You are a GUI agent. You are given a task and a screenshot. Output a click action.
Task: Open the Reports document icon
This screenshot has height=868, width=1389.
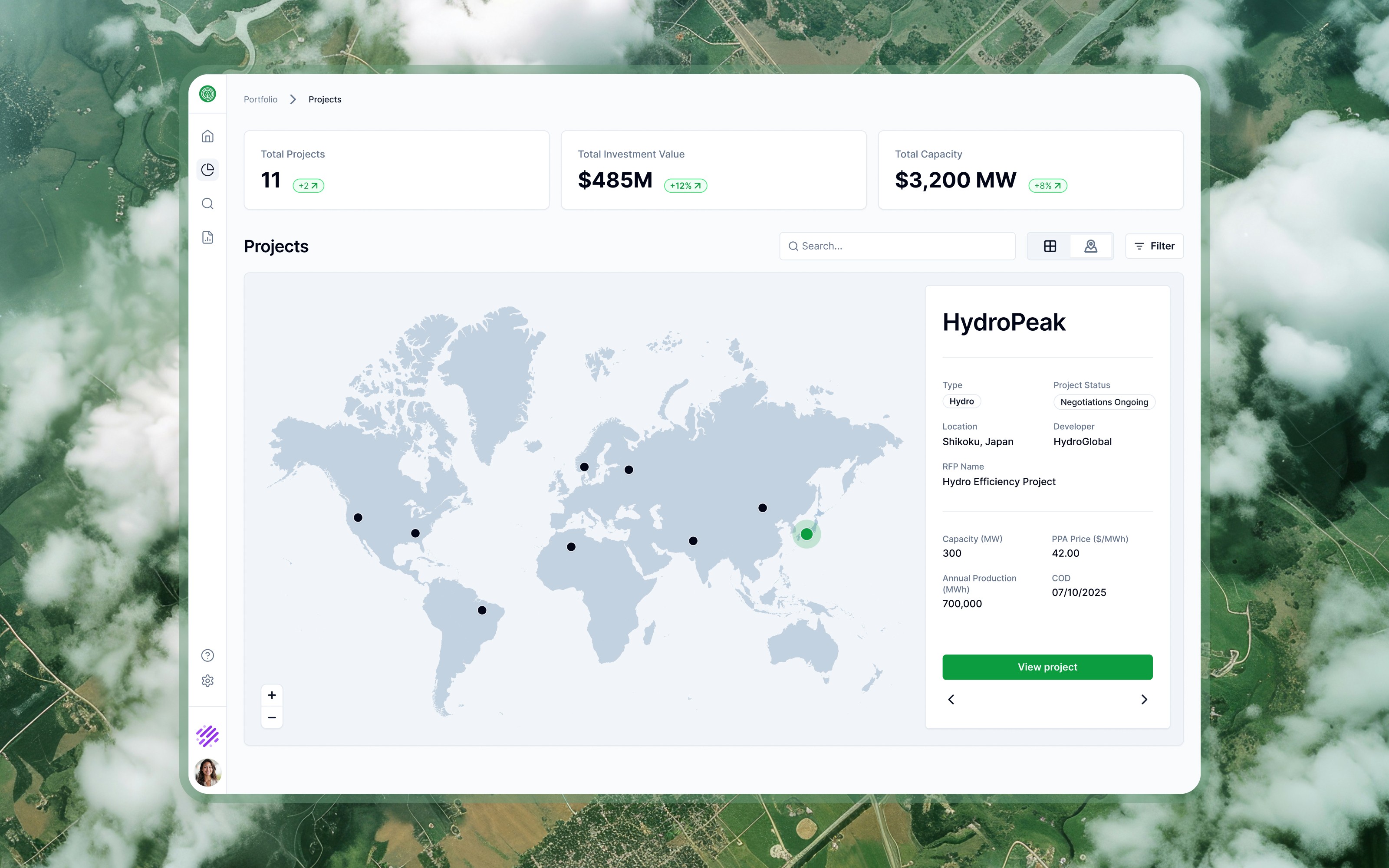[x=207, y=238]
